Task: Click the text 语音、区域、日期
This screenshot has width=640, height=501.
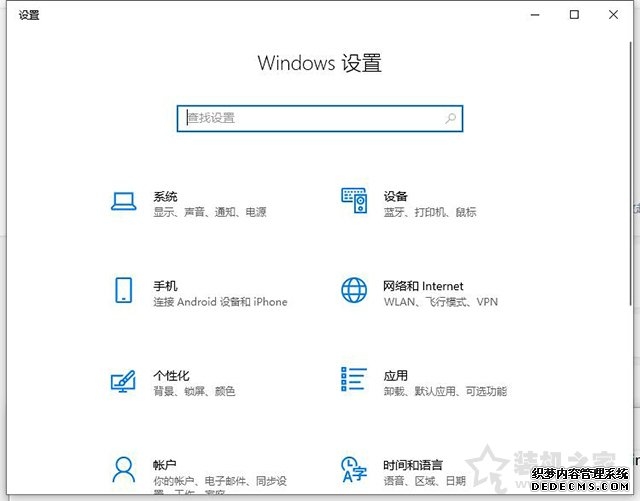Action: tap(424, 481)
